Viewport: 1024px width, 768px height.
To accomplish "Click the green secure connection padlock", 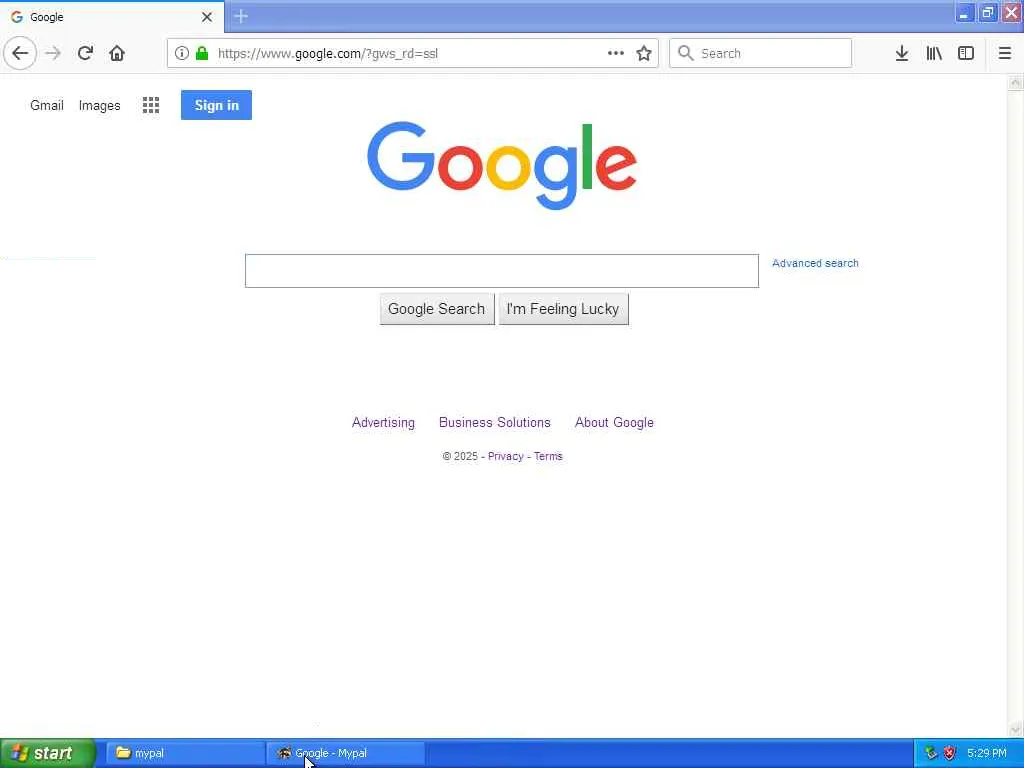I will click(202, 53).
